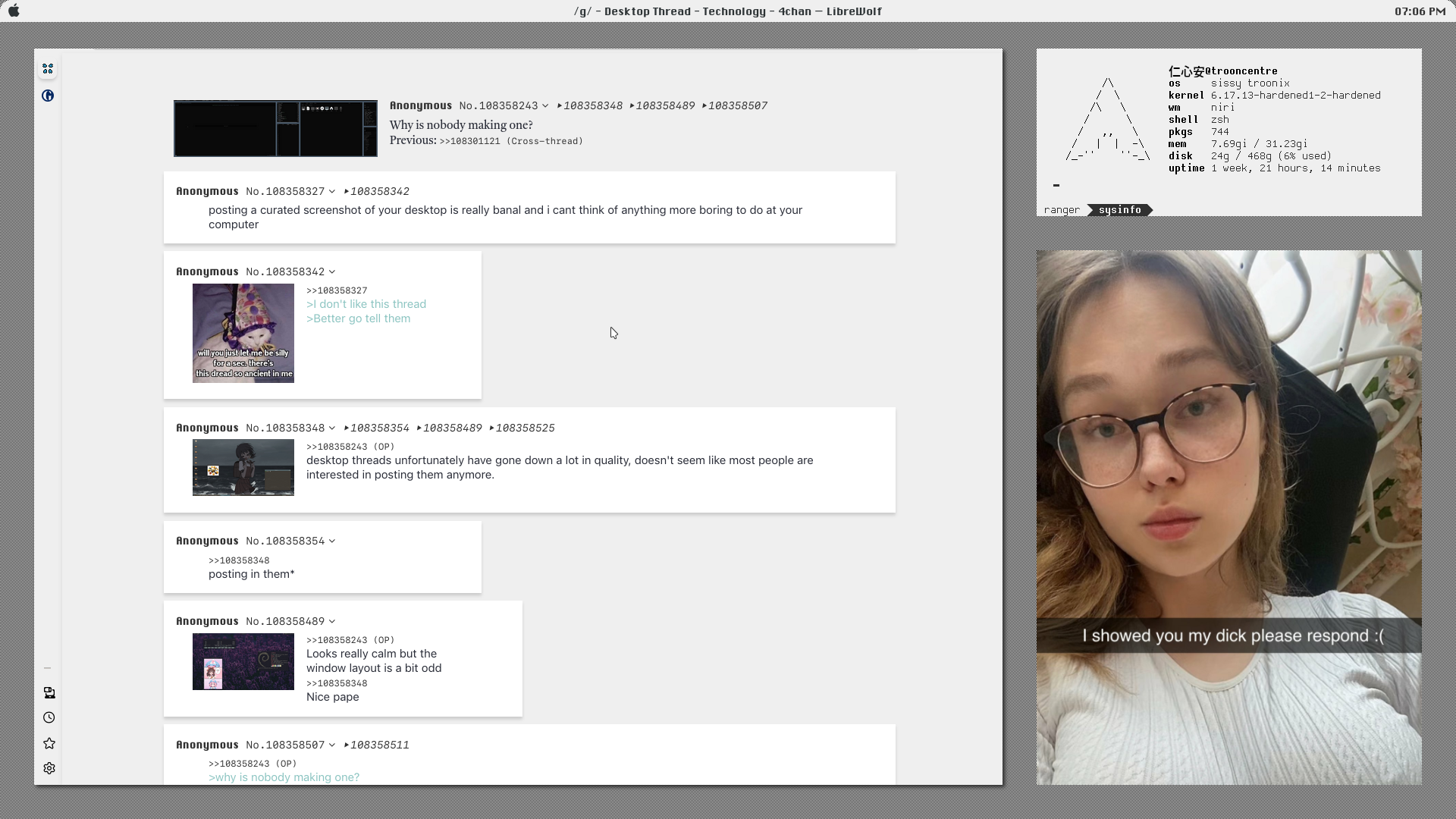Click quote link >>108358348 in post 108358354
This screenshot has width=1456, height=819.
coord(239,560)
